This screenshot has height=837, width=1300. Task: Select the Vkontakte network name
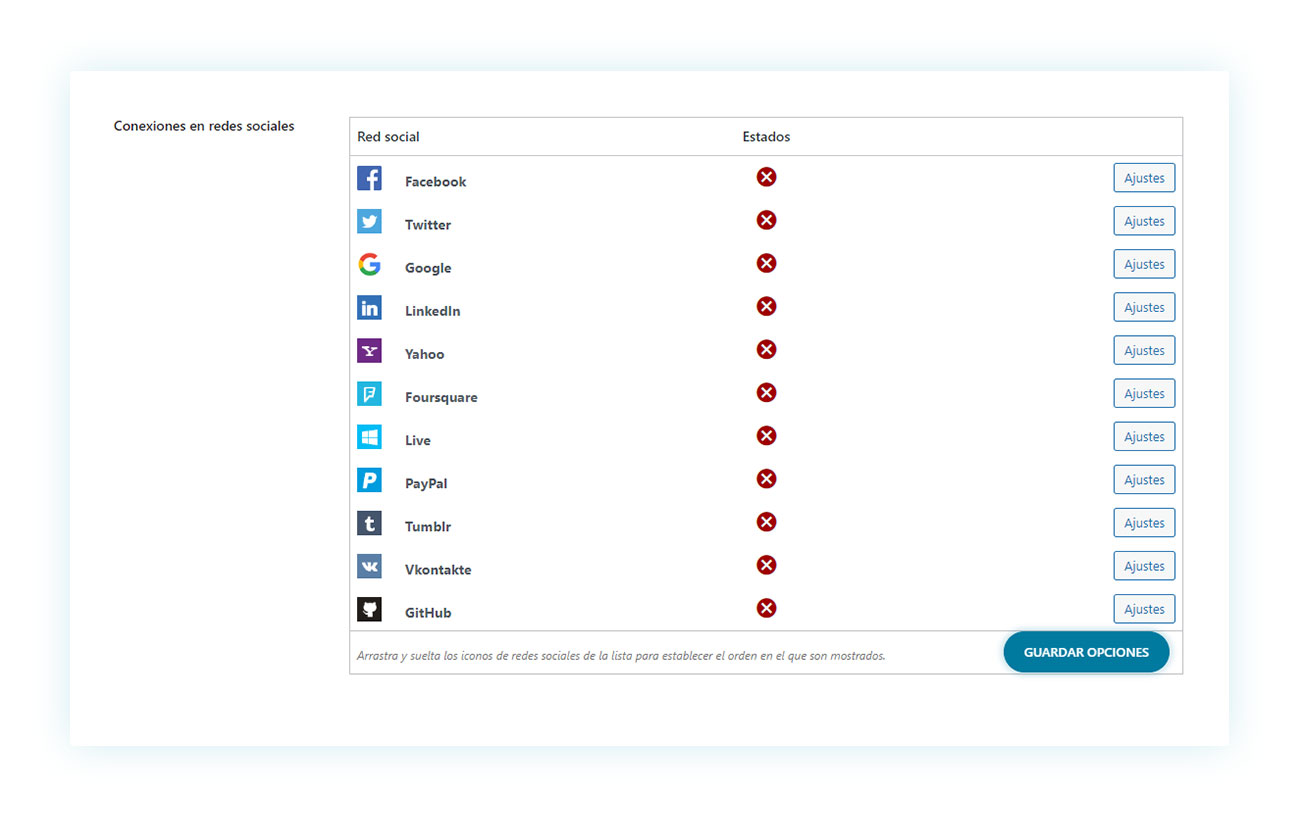click(x=438, y=569)
